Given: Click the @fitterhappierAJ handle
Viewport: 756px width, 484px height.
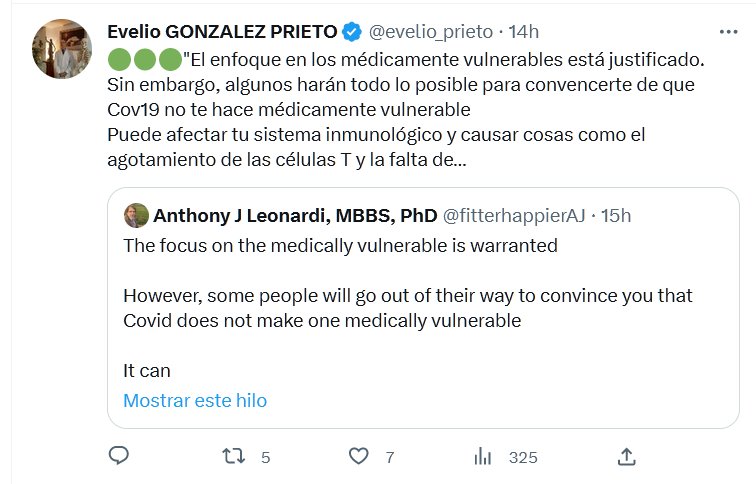Looking at the screenshot, I should click(514, 215).
